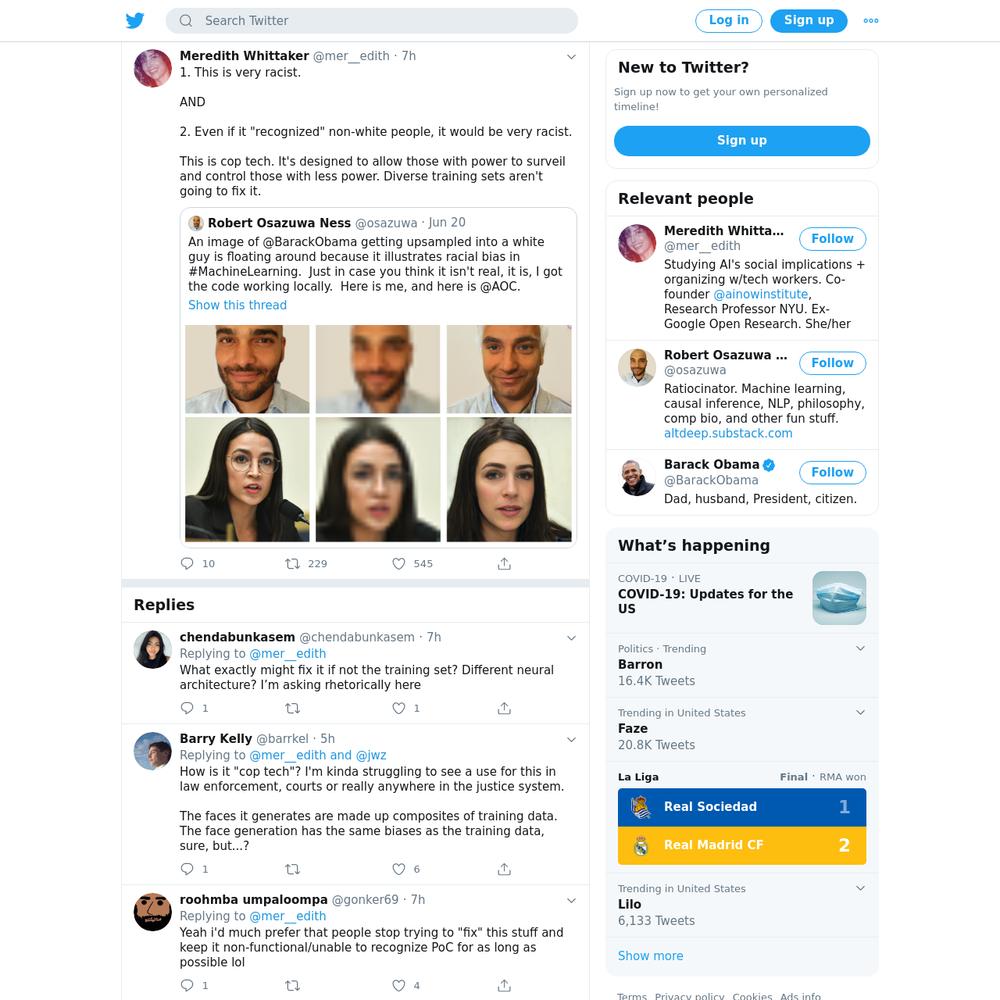Reply to Meredith Whittaker's main tweet
1000x1000 pixels.
click(x=187, y=564)
